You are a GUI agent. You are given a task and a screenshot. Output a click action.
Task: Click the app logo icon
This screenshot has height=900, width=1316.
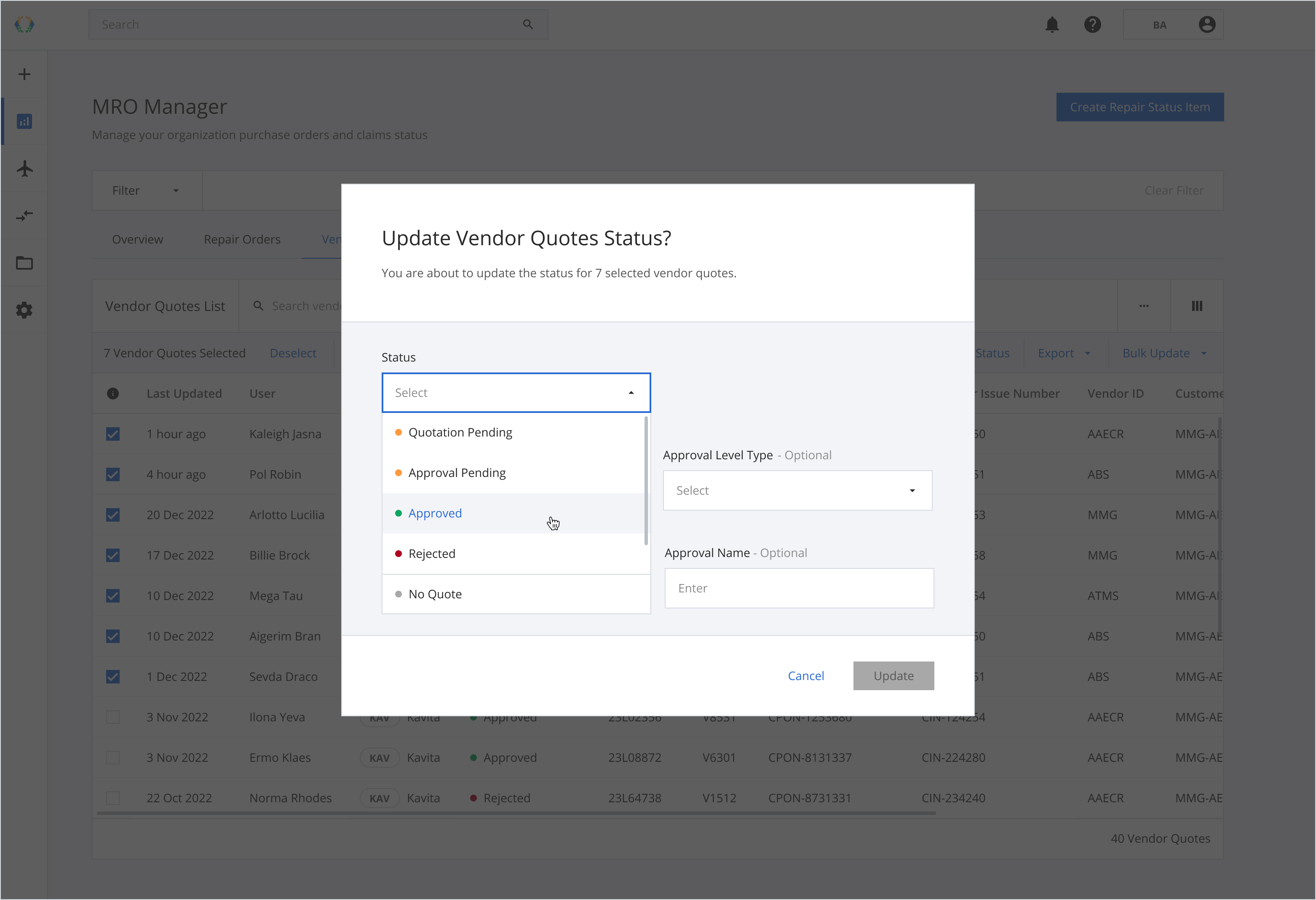(24, 24)
